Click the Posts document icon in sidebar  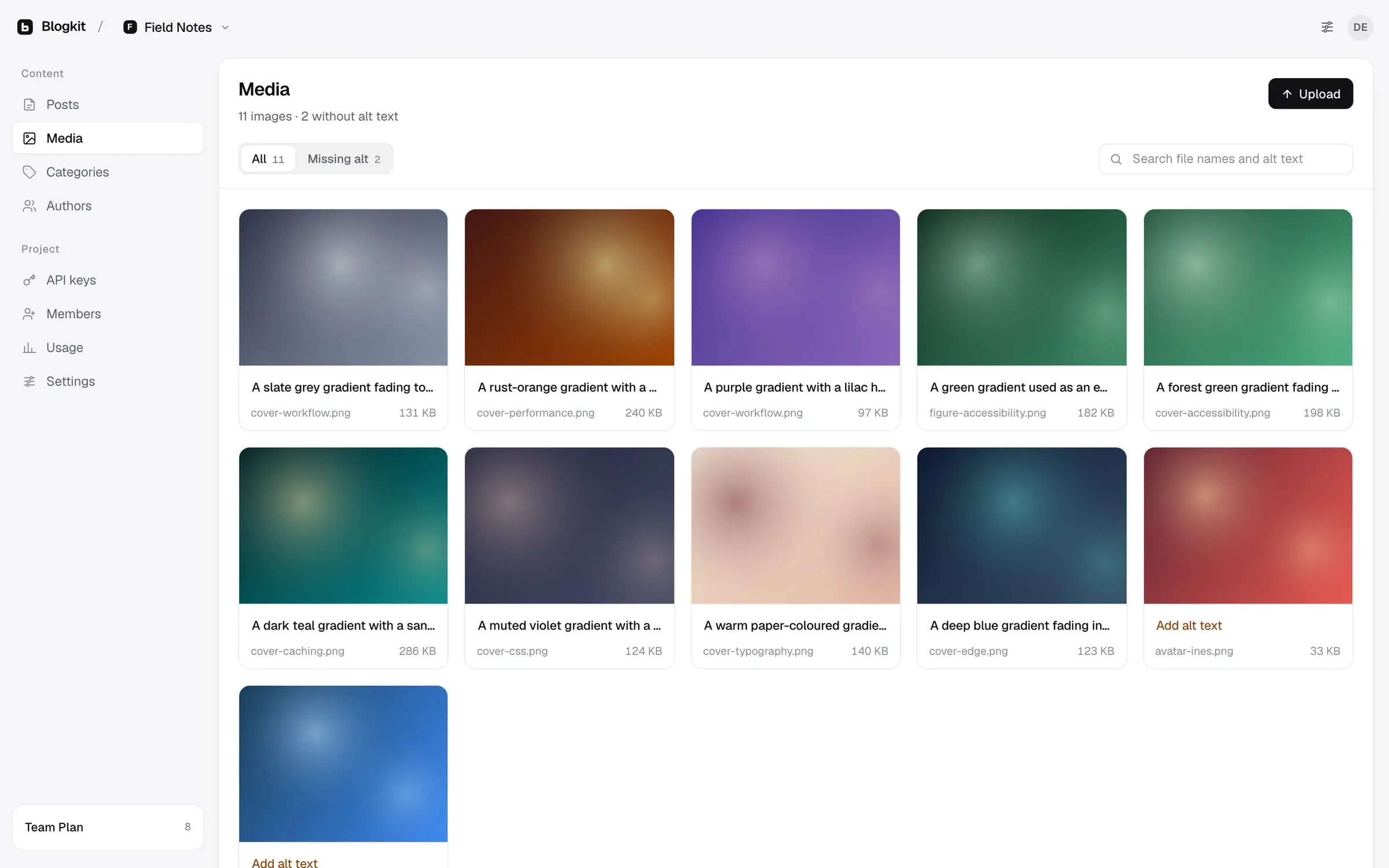(29, 105)
